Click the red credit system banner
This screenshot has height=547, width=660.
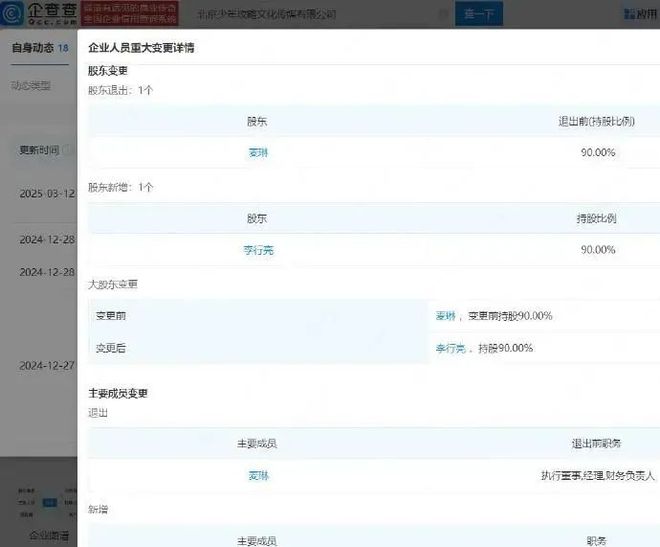[130, 13]
